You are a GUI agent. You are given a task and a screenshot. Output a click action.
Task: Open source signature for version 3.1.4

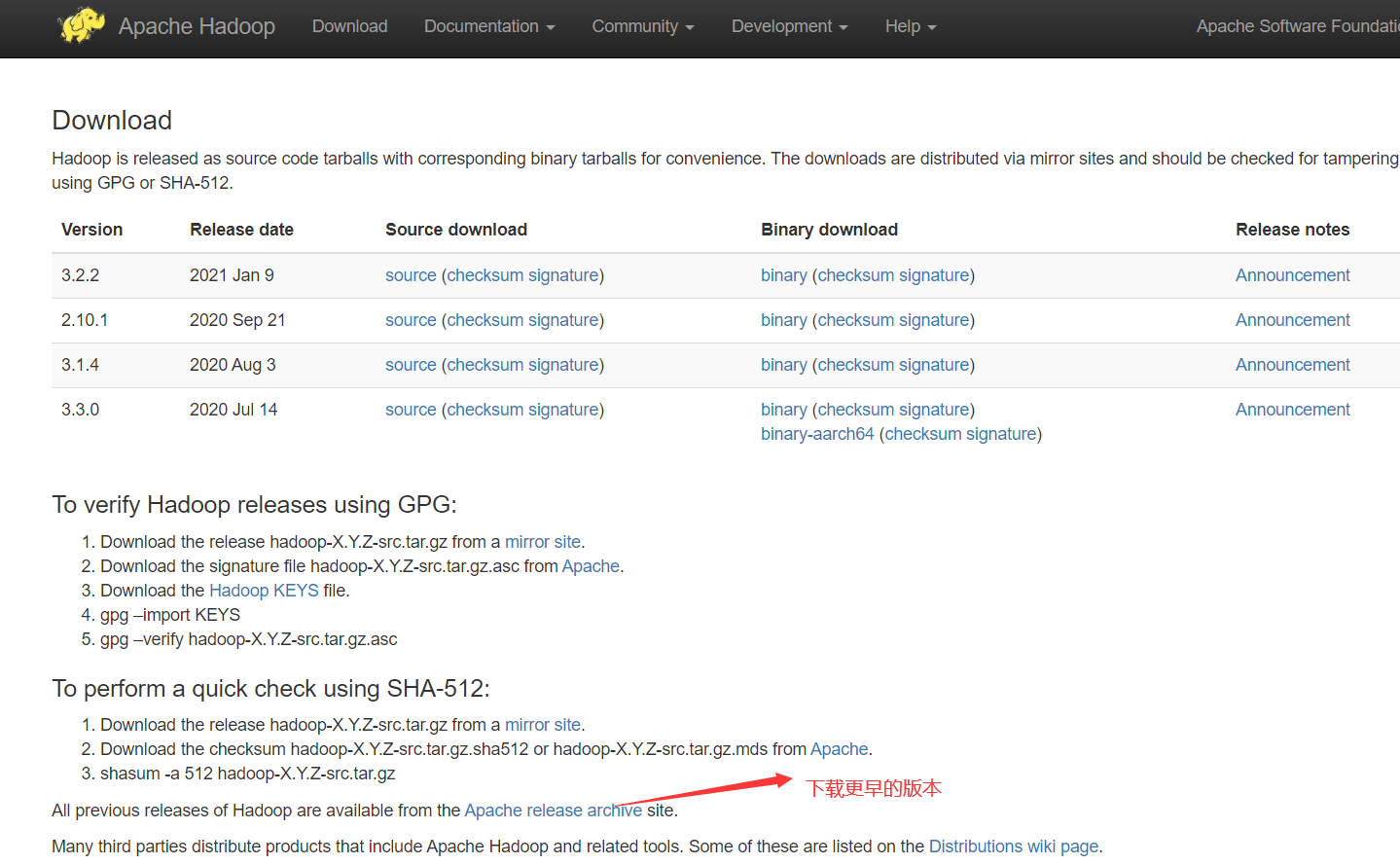coord(563,365)
